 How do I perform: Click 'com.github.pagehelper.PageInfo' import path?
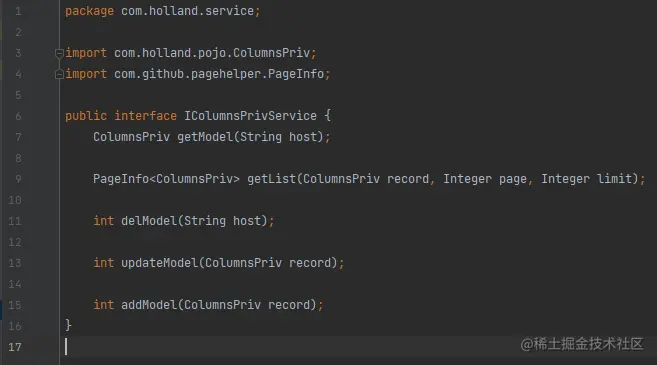(x=219, y=74)
